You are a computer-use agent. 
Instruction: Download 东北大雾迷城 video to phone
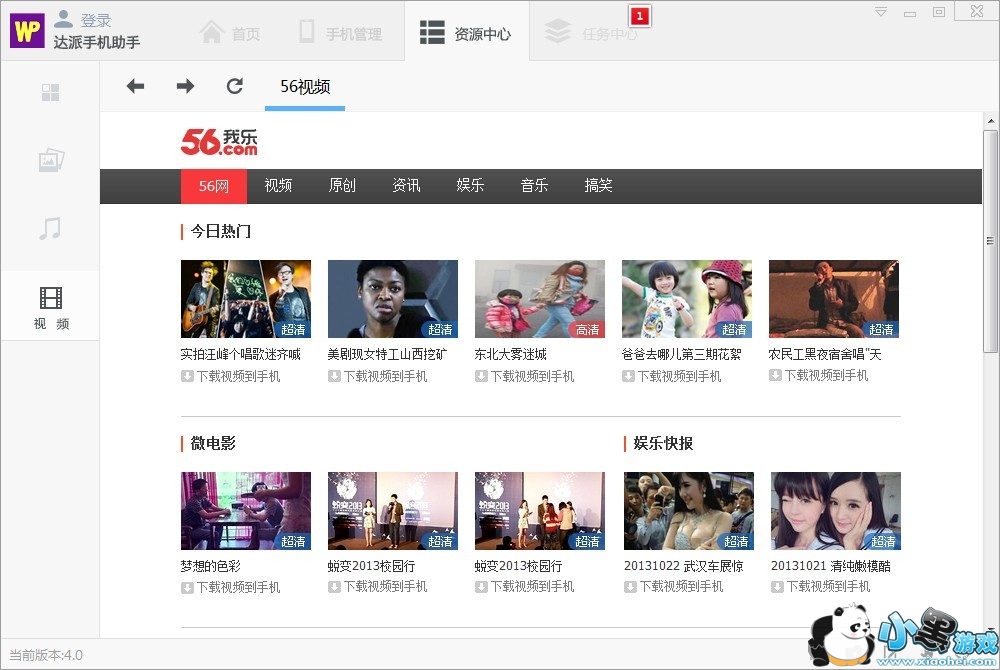525,376
